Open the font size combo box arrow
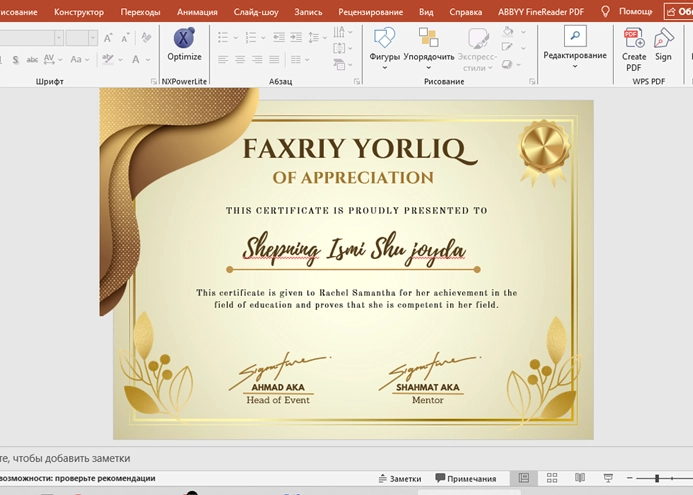 [93, 38]
